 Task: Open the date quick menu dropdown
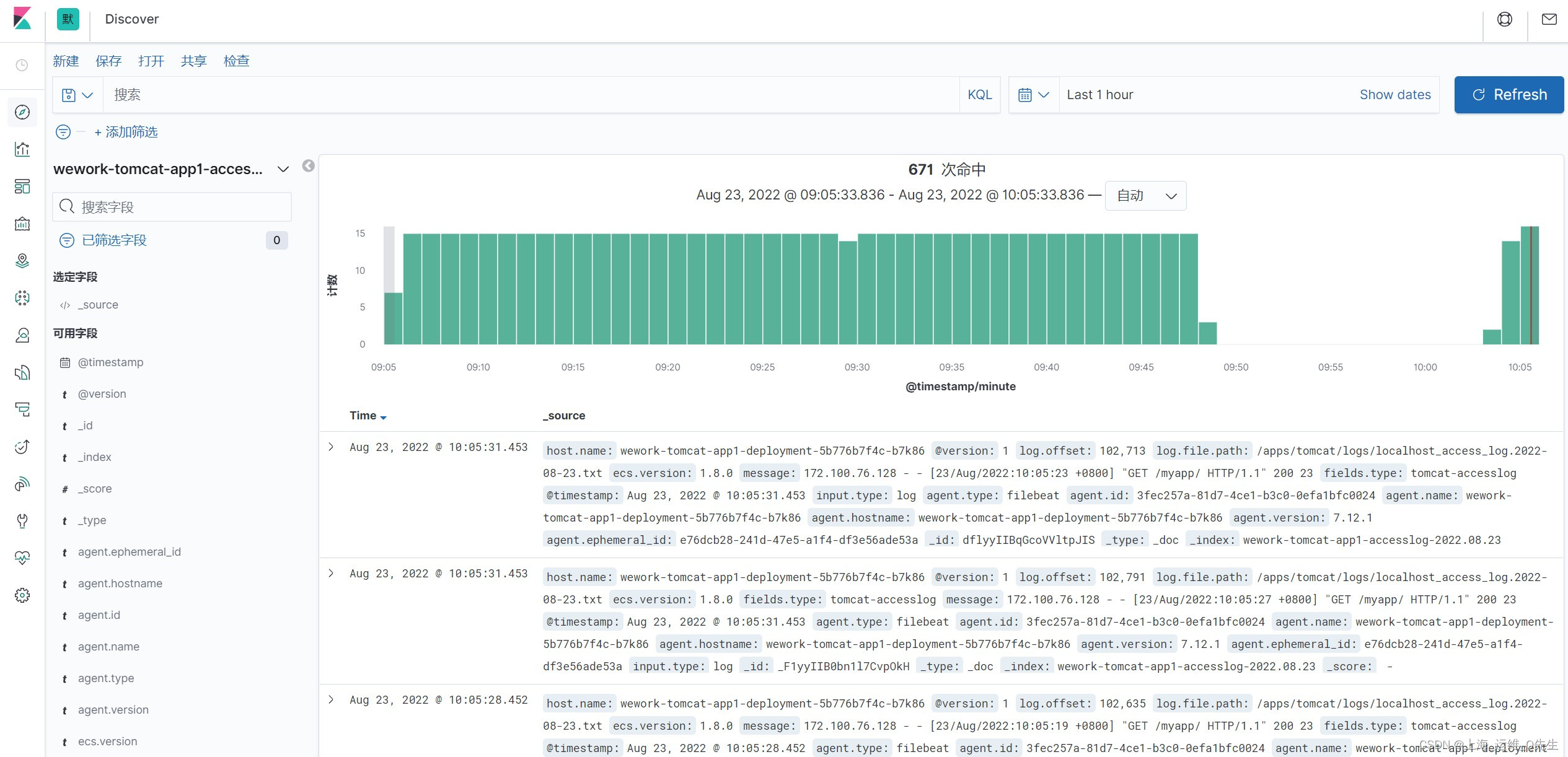click(1034, 95)
